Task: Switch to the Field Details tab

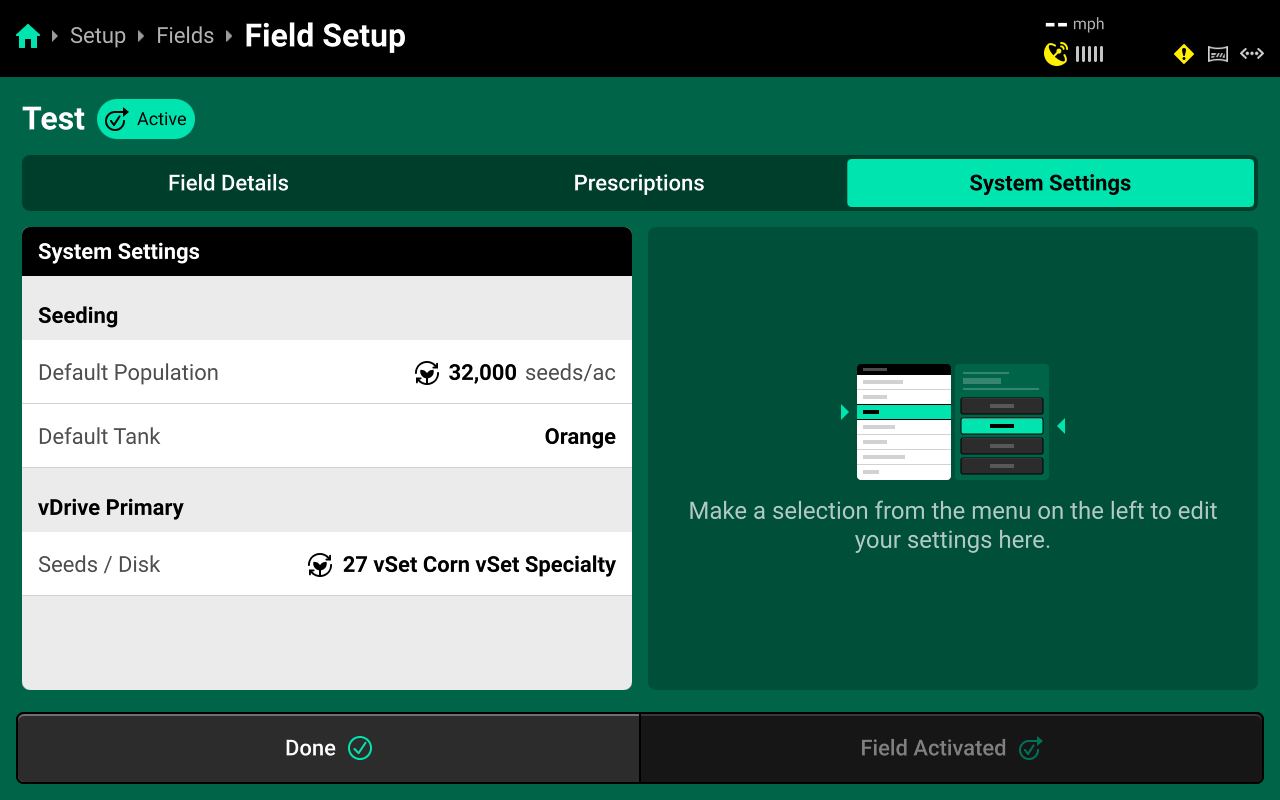Action: click(228, 183)
